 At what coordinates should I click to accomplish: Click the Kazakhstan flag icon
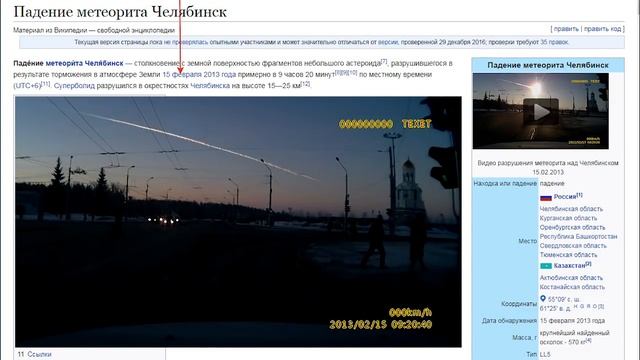pyautogui.click(x=546, y=266)
